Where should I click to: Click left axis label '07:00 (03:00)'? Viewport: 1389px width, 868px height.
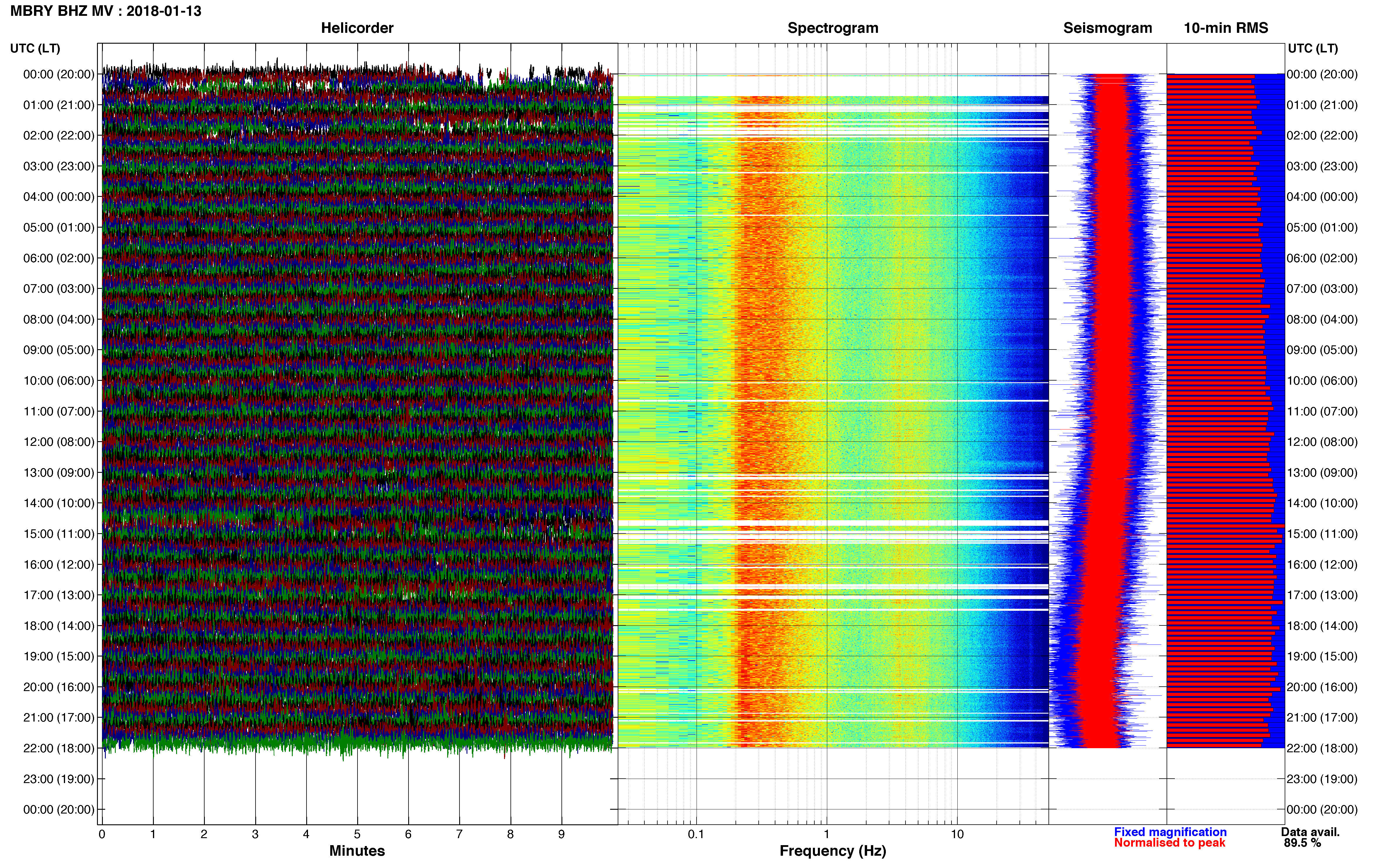(x=59, y=289)
